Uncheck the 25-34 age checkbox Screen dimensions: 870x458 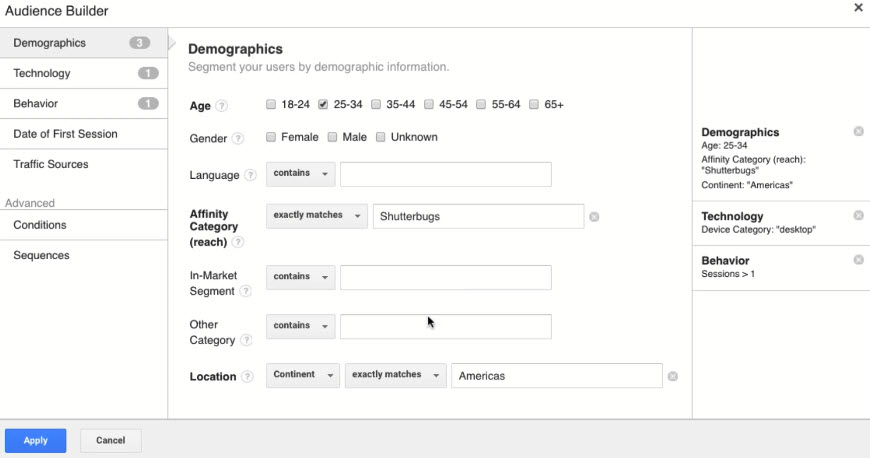click(324, 104)
